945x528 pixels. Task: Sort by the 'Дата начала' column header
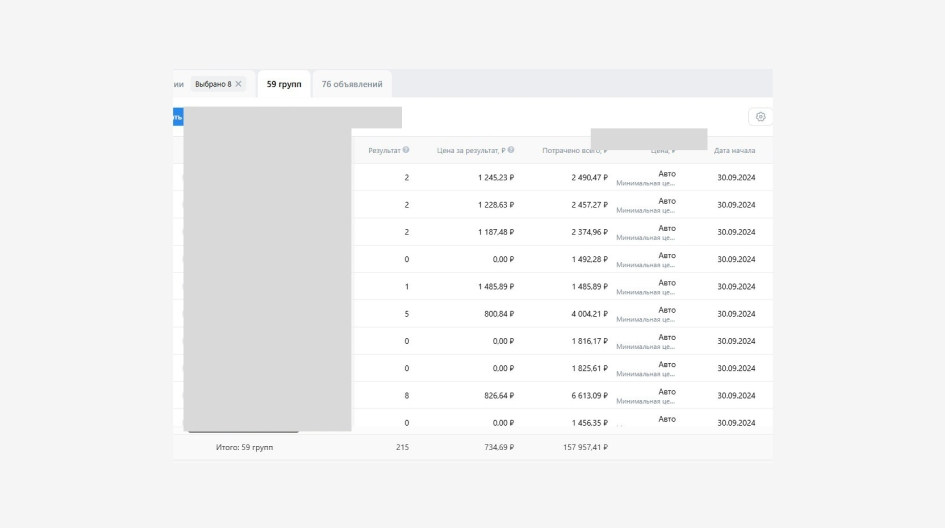pyautogui.click(x=734, y=150)
